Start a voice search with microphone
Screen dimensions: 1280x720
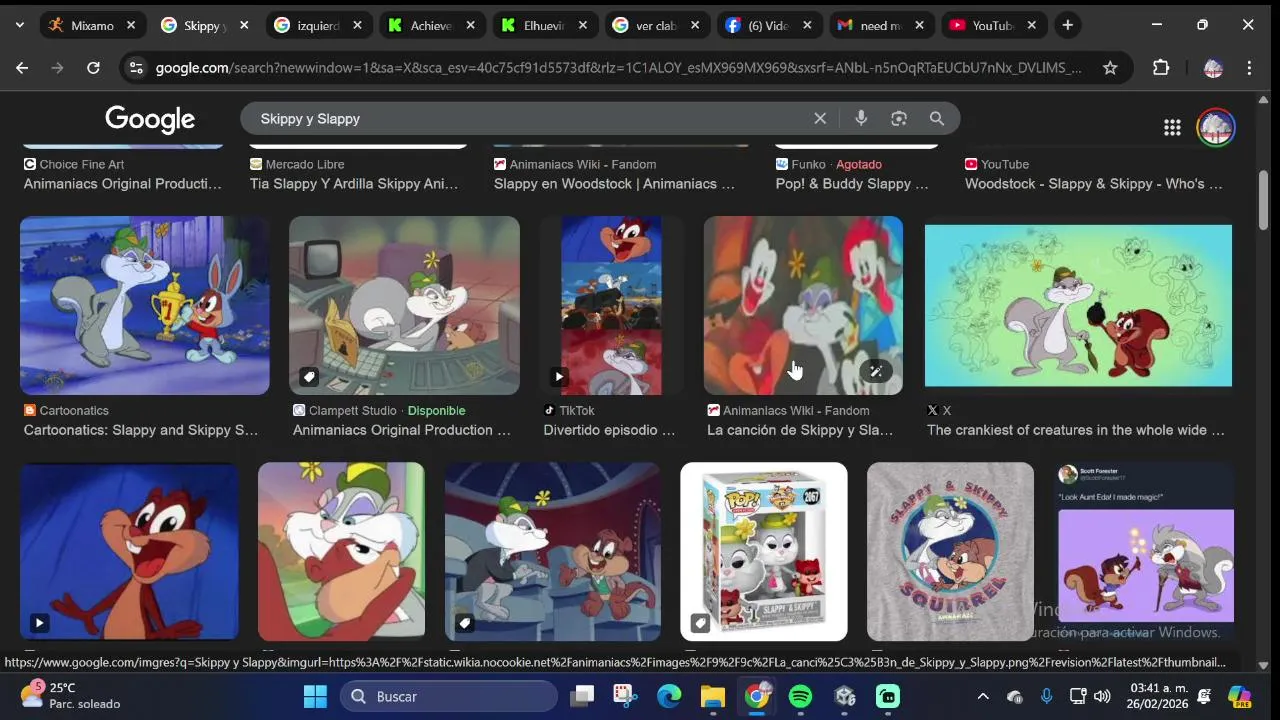861,119
